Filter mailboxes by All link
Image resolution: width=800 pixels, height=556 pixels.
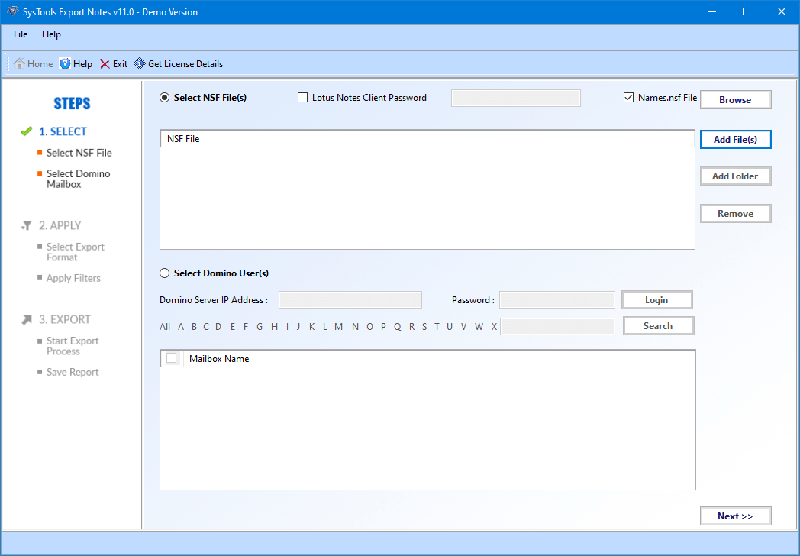165,326
